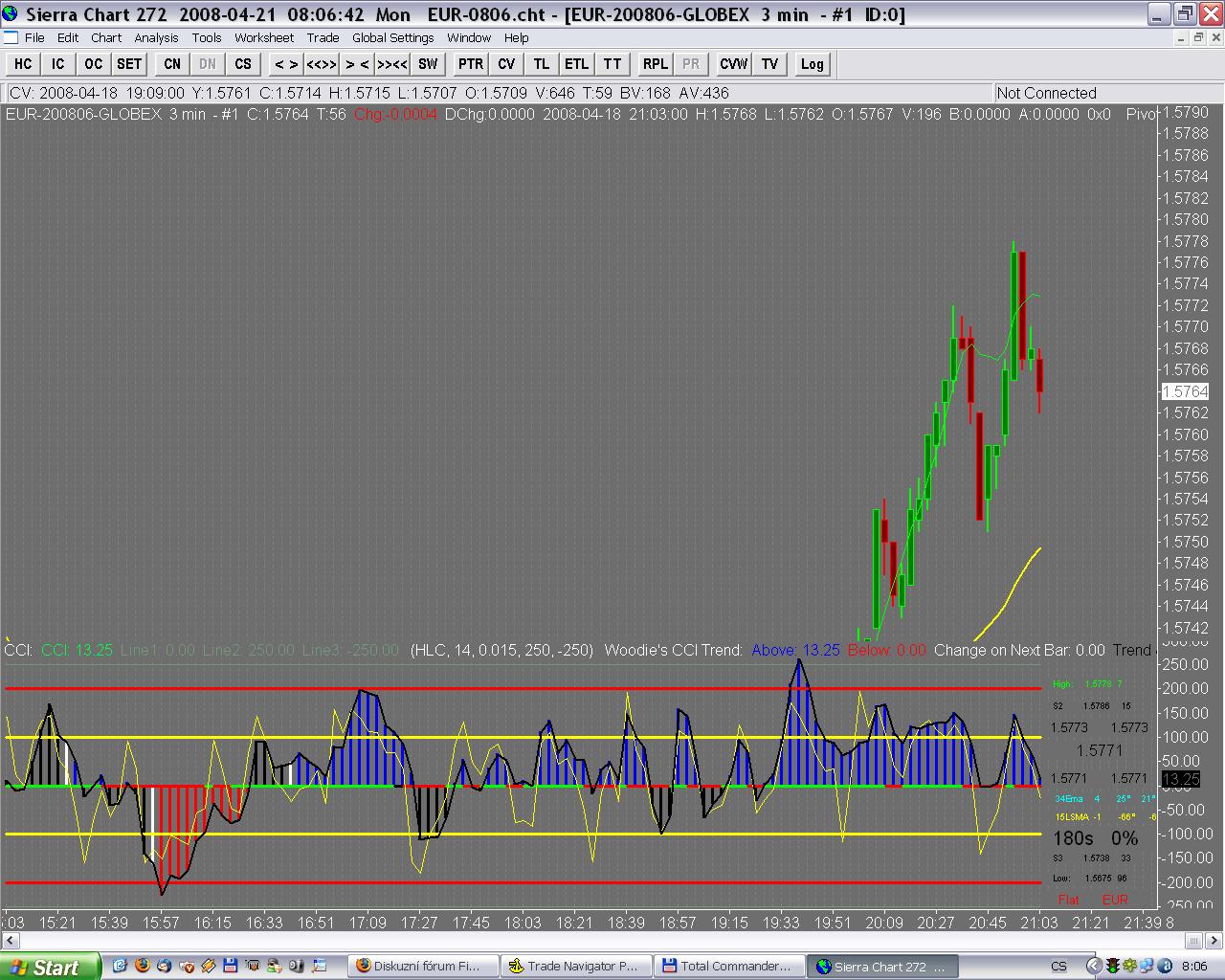Restore the inner chart window
Viewport: 1225px width, 980px height.
pos(1198,37)
